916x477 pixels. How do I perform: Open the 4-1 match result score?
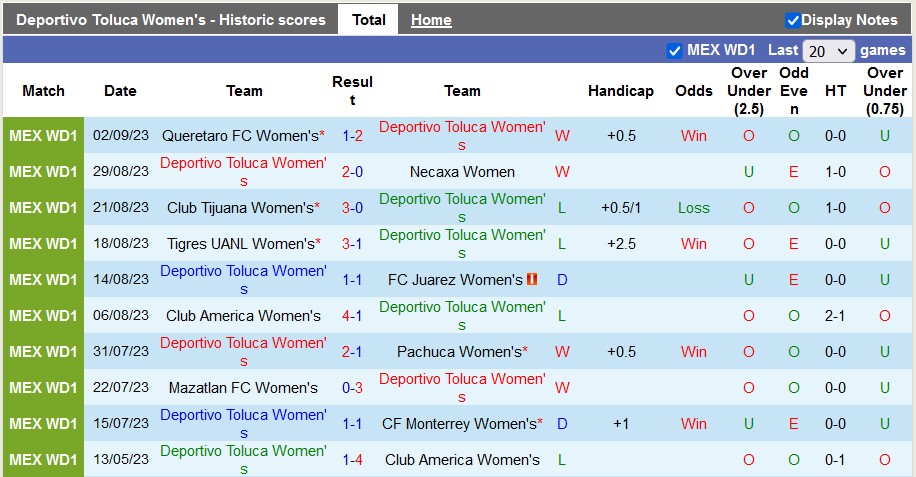coord(352,316)
